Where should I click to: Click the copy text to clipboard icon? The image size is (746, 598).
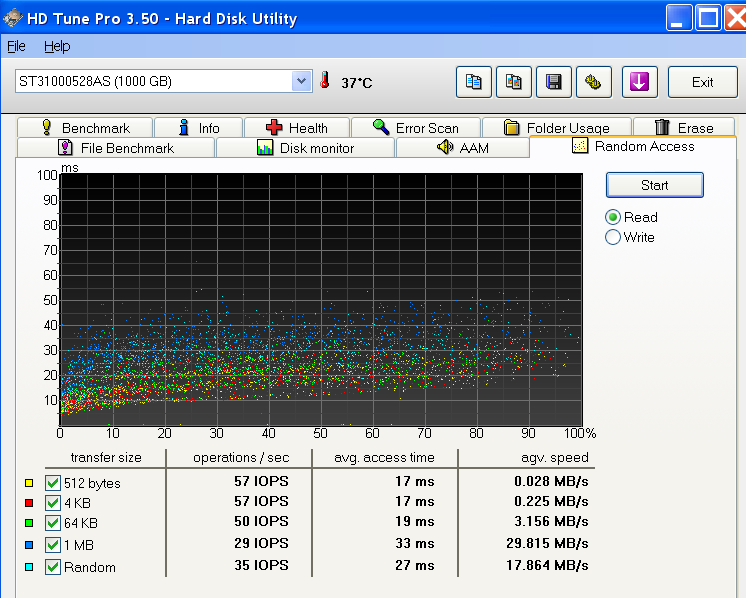pyautogui.click(x=474, y=82)
